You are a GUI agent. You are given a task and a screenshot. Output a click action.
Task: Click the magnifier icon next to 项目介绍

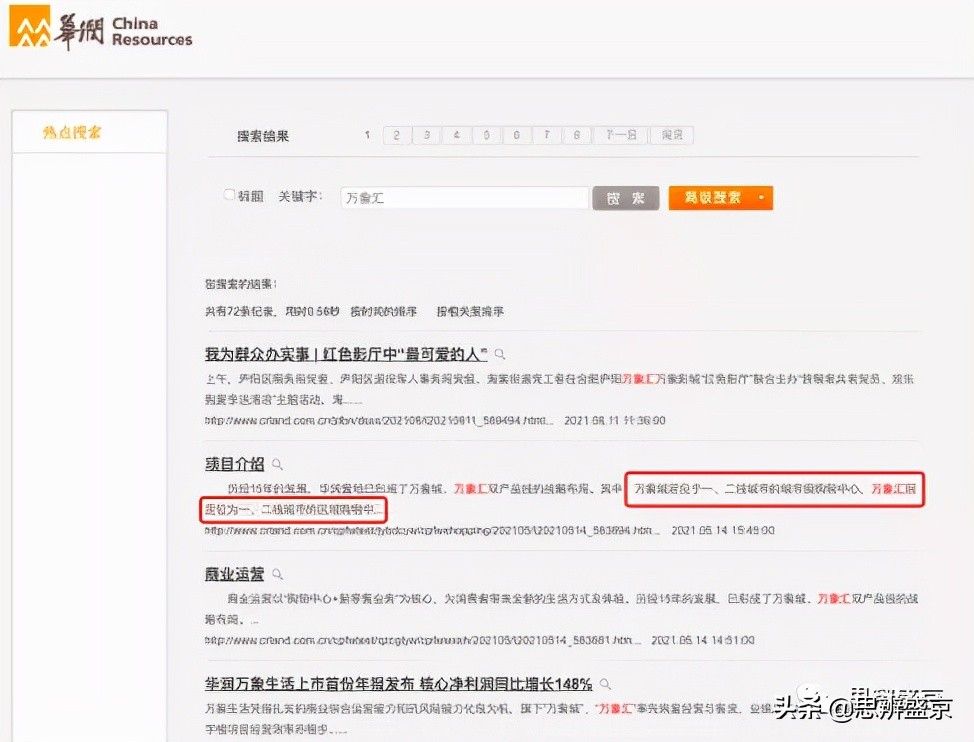click(276, 464)
